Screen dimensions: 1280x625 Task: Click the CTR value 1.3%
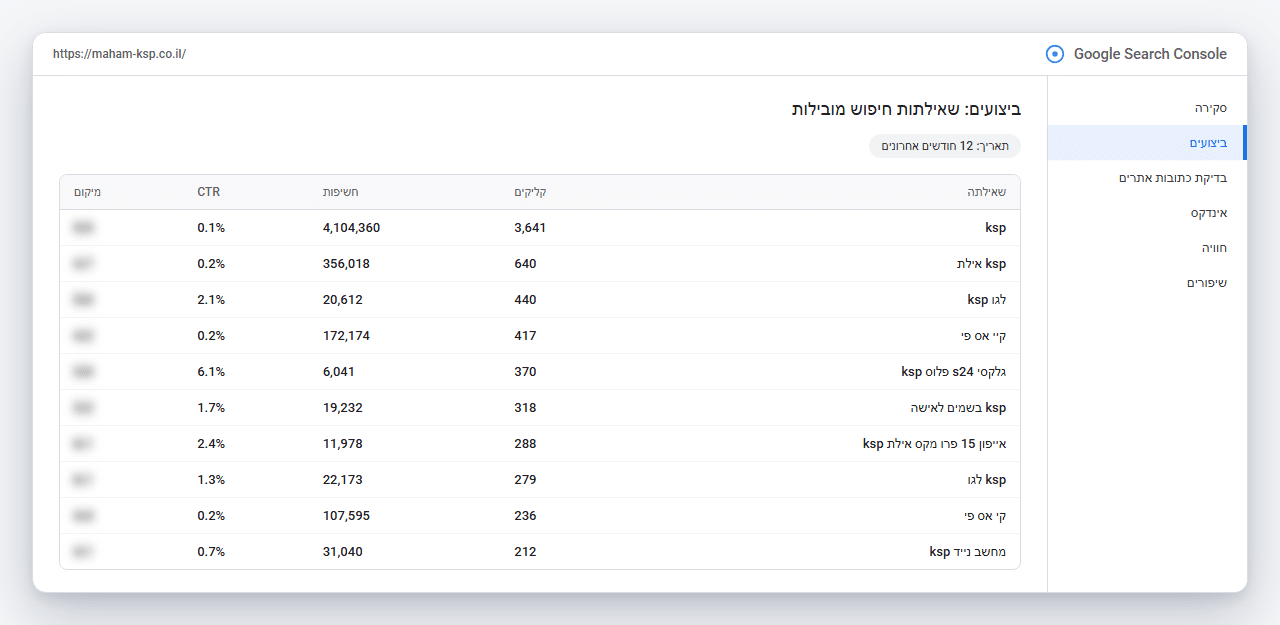(211, 480)
